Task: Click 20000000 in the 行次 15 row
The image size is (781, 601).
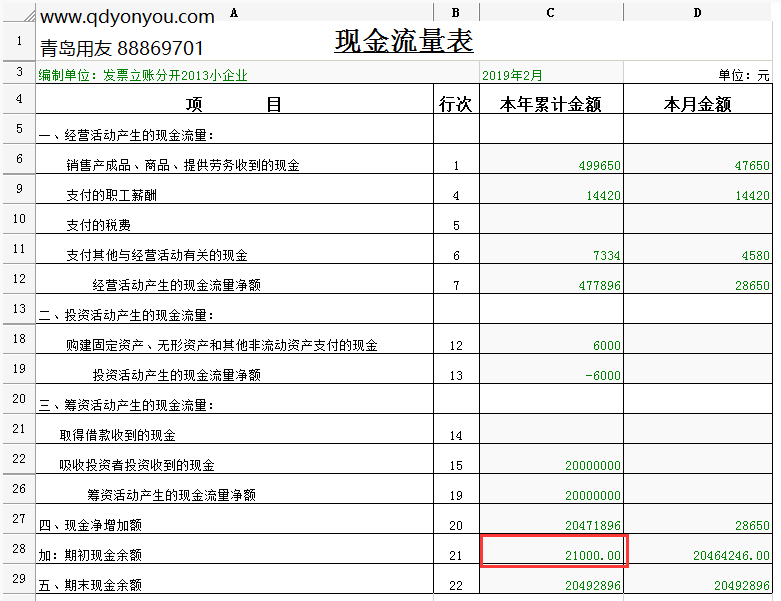Action: click(593, 466)
